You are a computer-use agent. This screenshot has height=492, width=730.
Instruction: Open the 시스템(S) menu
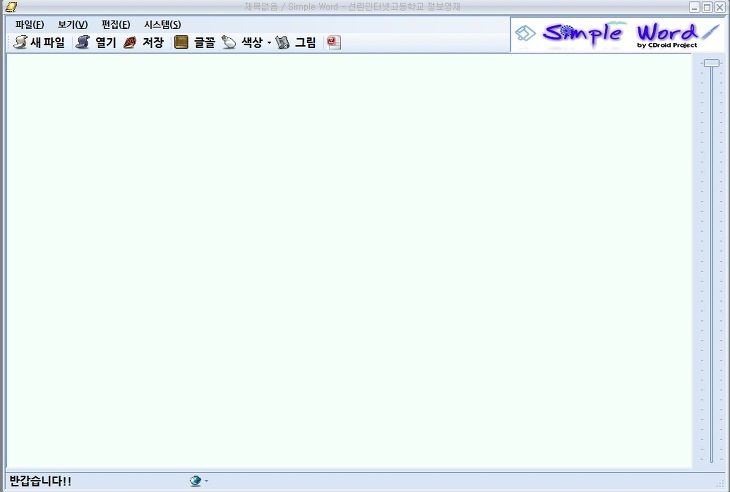pyautogui.click(x=162, y=24)
